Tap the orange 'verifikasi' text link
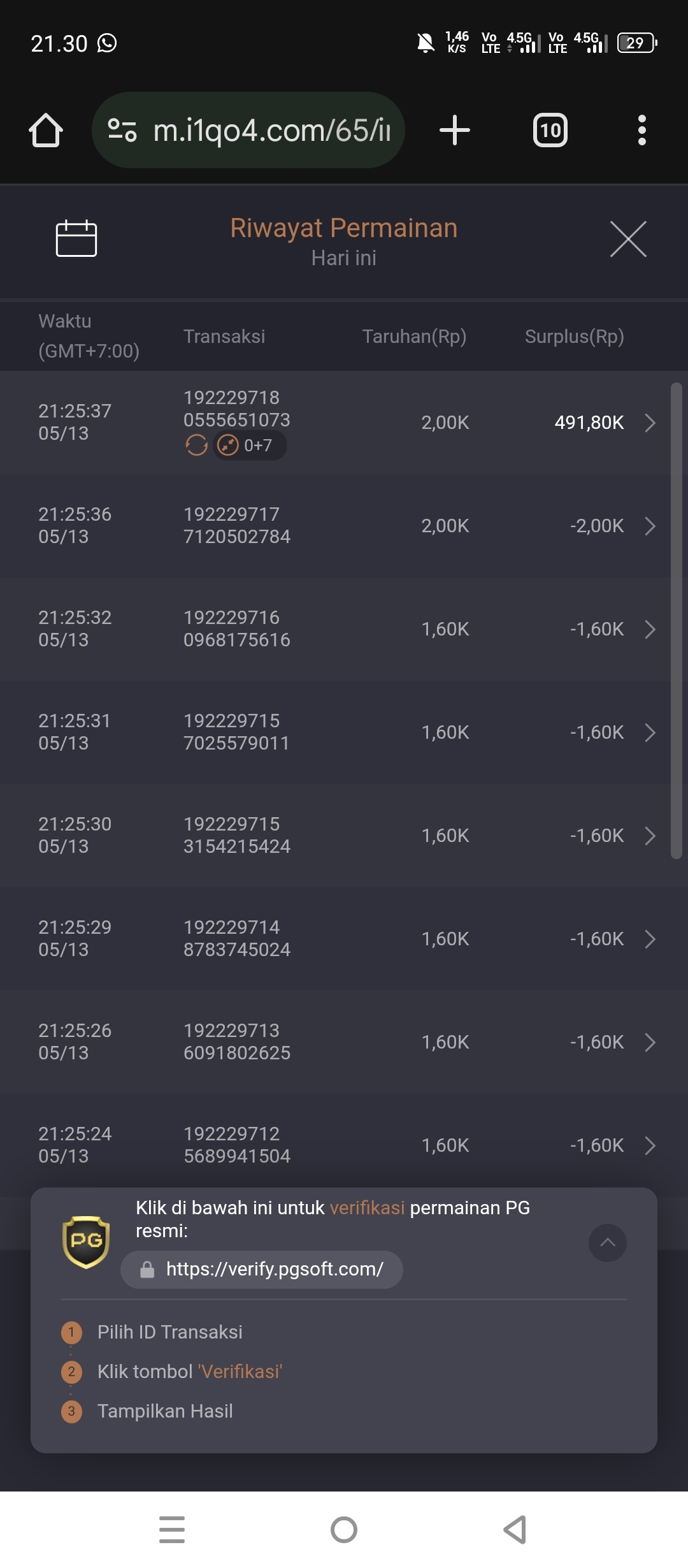 (x=367, y=1208)
